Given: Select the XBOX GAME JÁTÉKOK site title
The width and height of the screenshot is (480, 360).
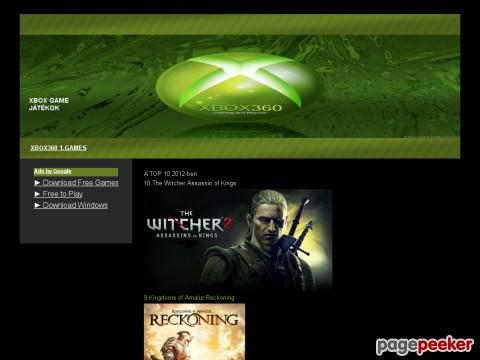Looking at the screenshot, I should click(x=49, y=104).
